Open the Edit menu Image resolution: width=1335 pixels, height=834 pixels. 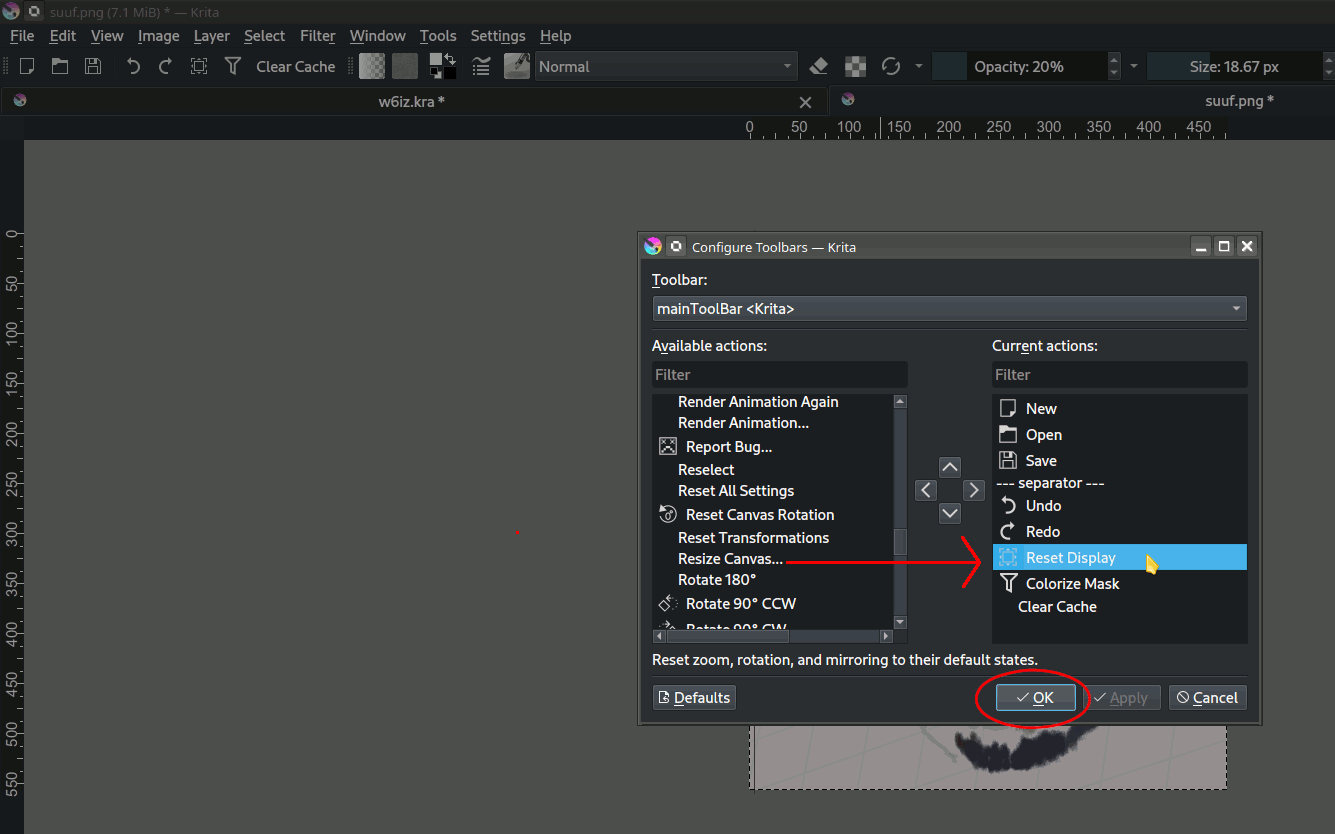tap(63, 36)
